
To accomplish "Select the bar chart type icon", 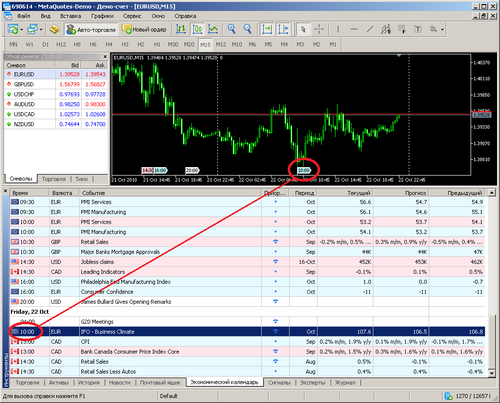I will [181, 29].
